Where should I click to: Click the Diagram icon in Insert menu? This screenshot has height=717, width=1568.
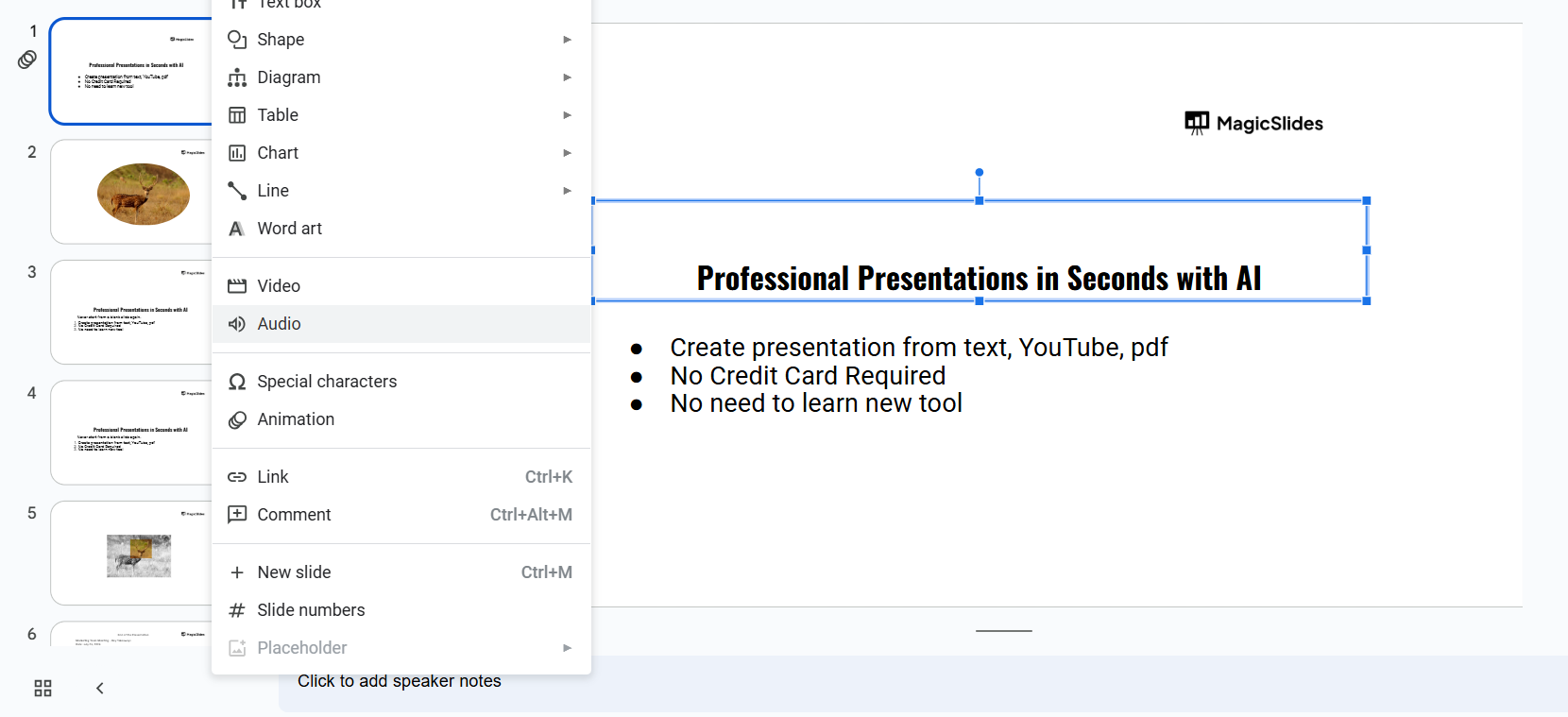[x=237, y=77]
